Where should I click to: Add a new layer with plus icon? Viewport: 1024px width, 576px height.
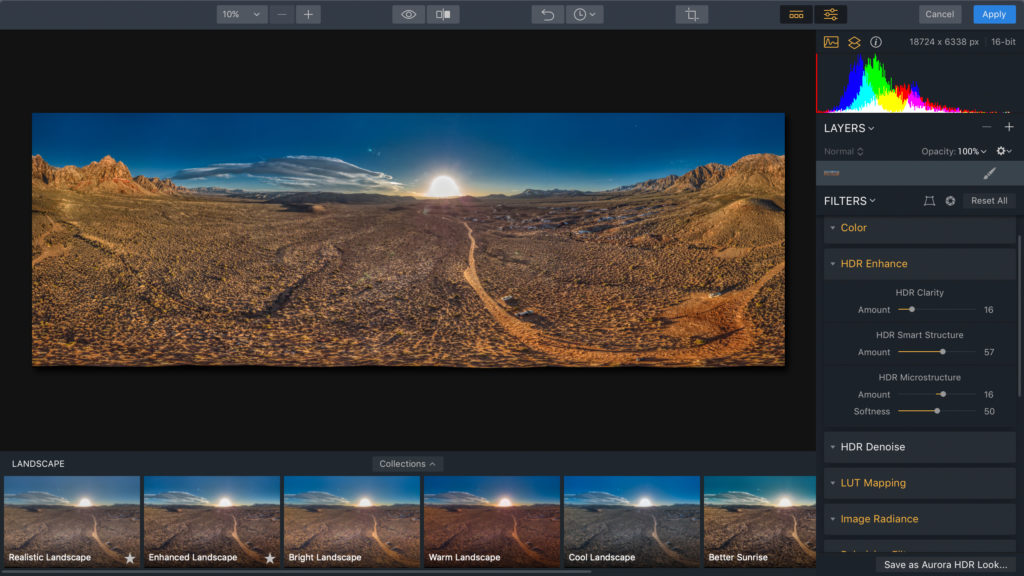(1009, 127)
